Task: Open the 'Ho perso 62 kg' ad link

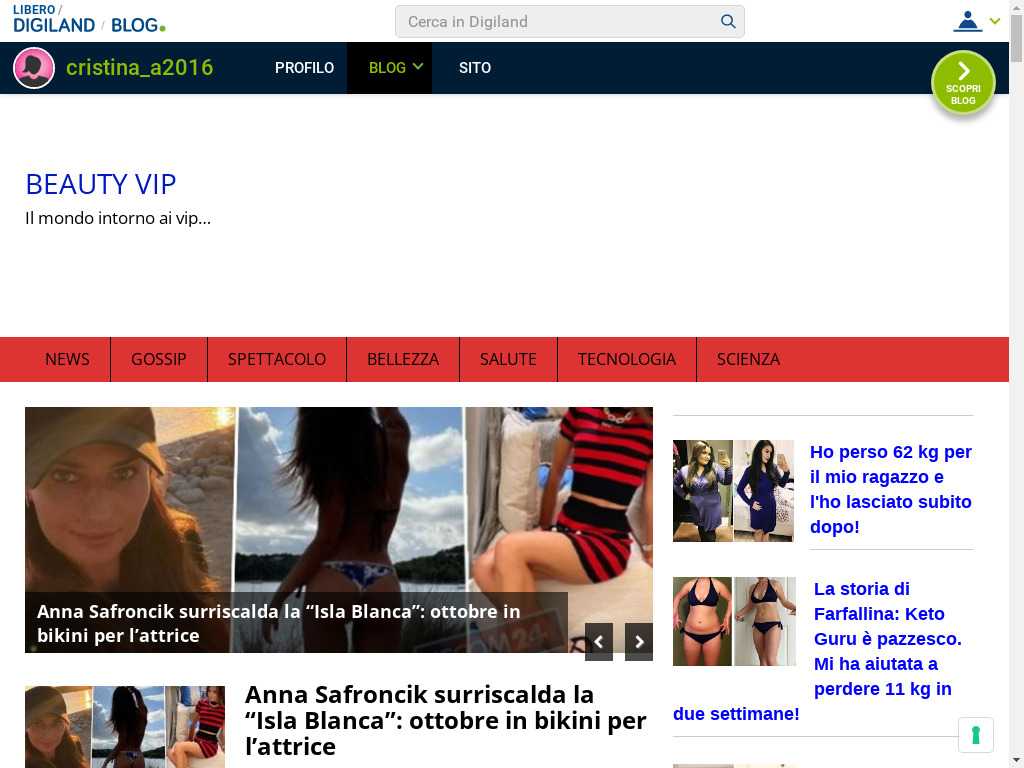Action: [x=891, y=489]
